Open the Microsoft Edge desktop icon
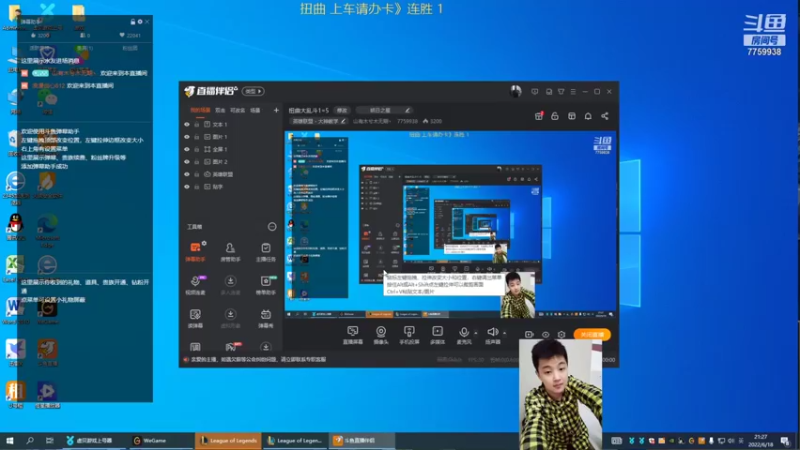This screenshot has height=450, width=800. tap(47, 231)
